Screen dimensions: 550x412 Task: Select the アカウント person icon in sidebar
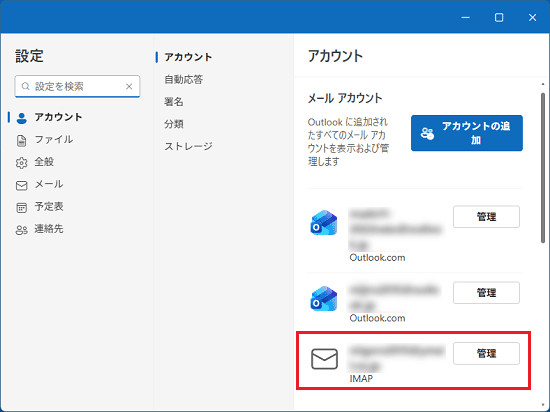[22, 118]
